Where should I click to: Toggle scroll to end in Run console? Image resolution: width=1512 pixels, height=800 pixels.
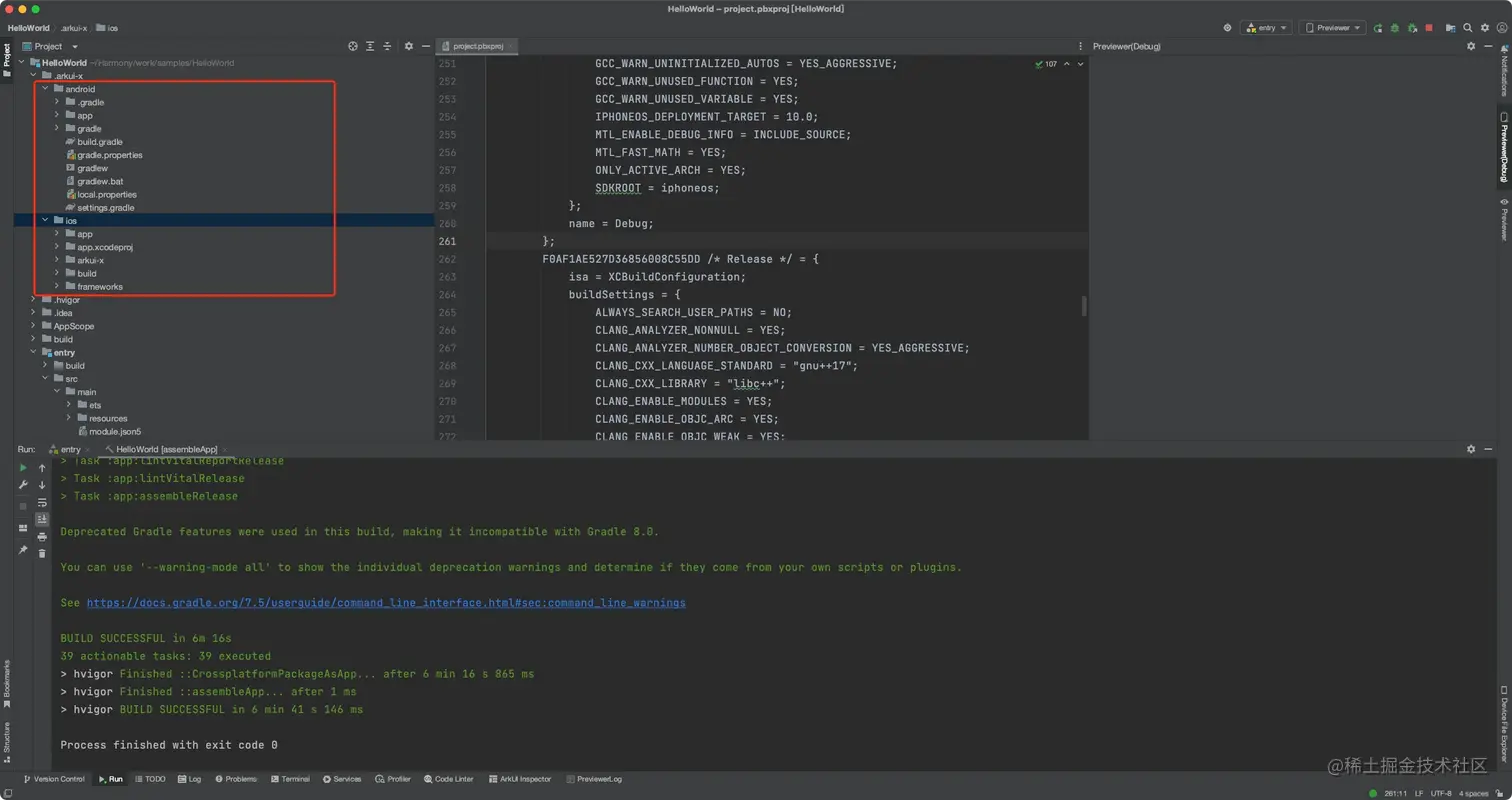click(42, 519)
